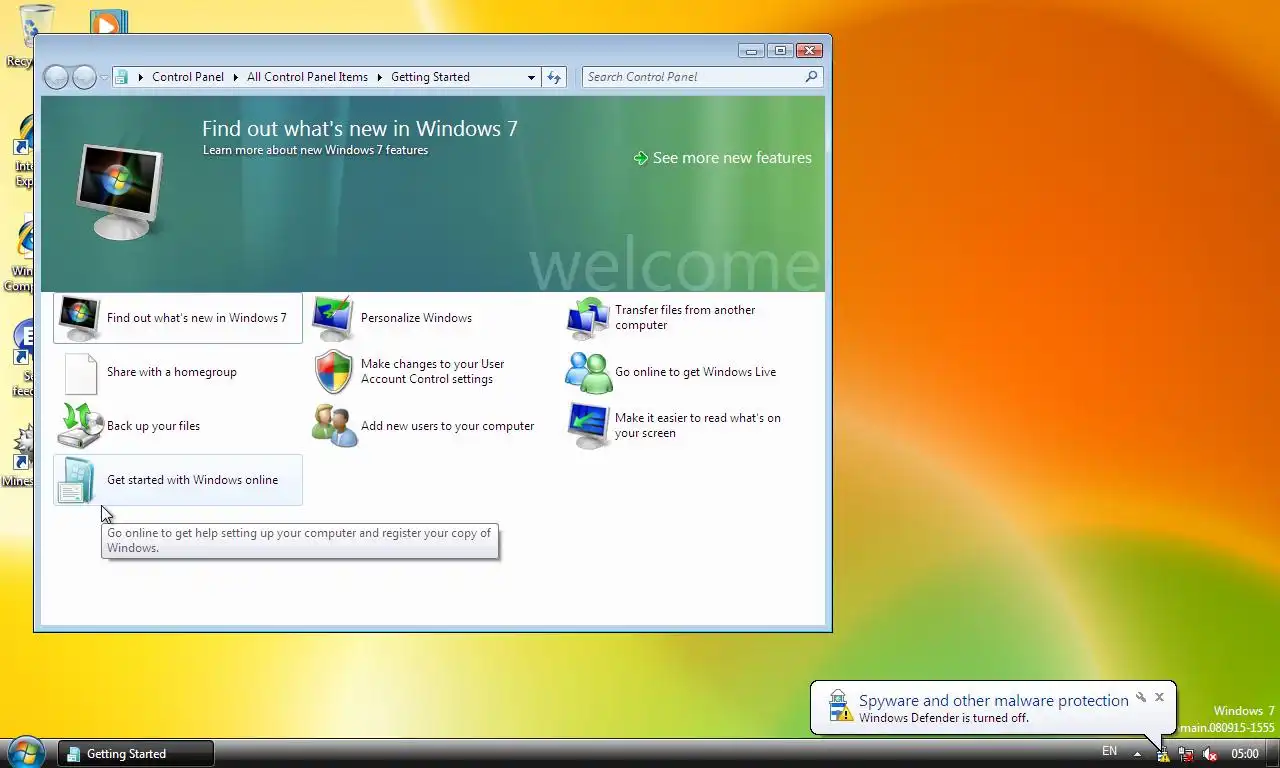Image resolution: width=1280 pixels, height=768 pixels.
Task: Select Control Panel in the breadcrumb
Action: [x=188, y=77]
